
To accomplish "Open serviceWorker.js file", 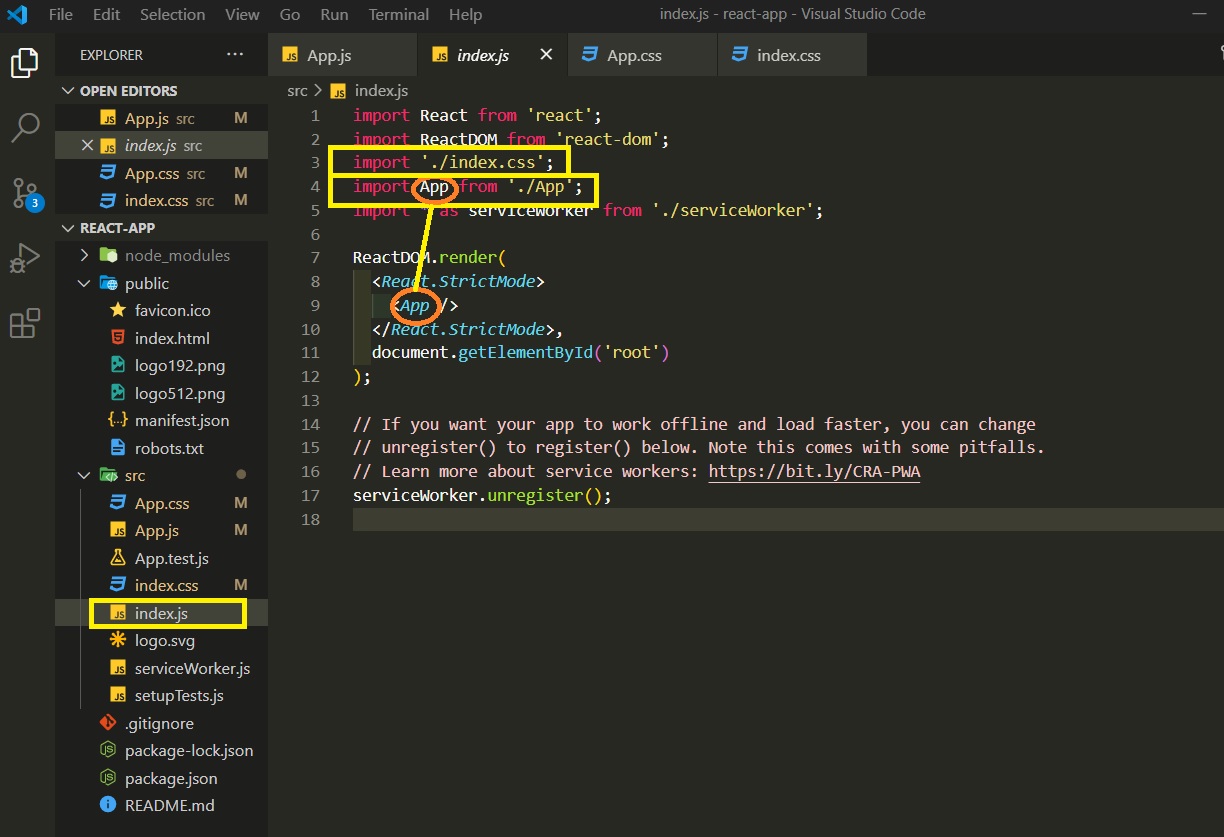I will point(160,668).
